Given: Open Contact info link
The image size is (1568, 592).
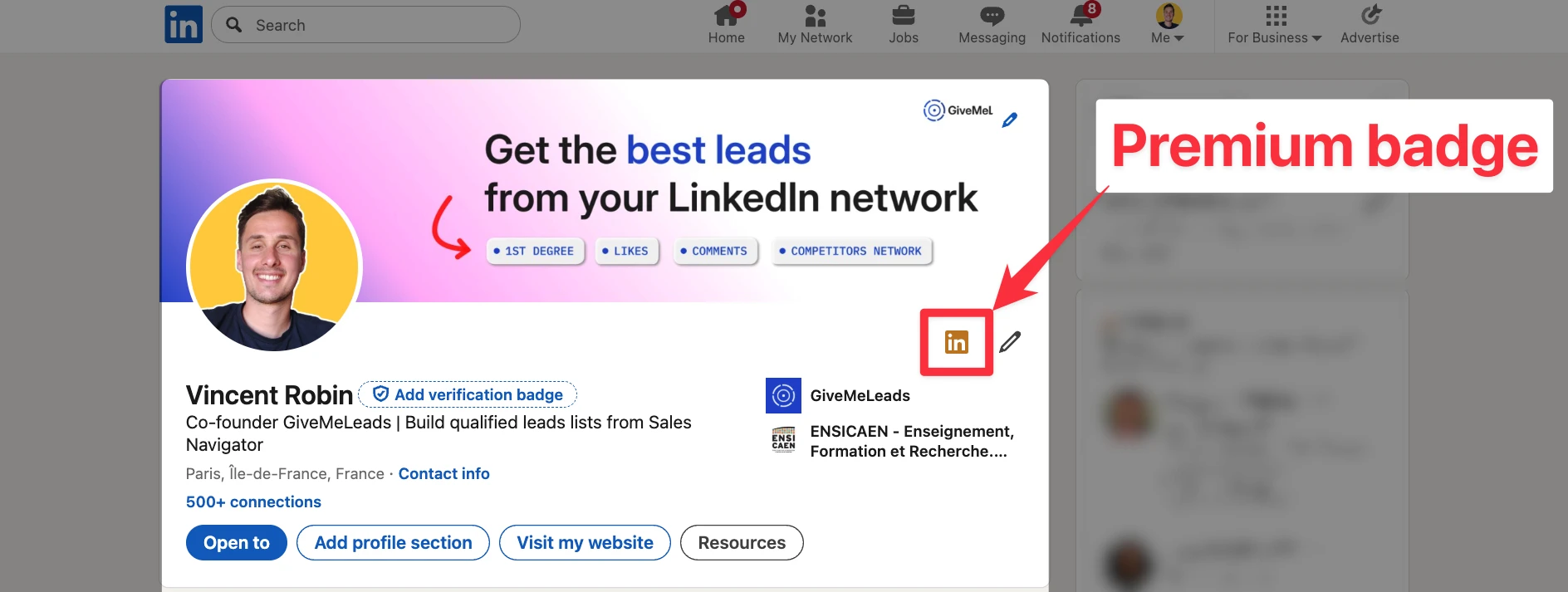Looking at the screenshot, I should (x=444, y=473).
